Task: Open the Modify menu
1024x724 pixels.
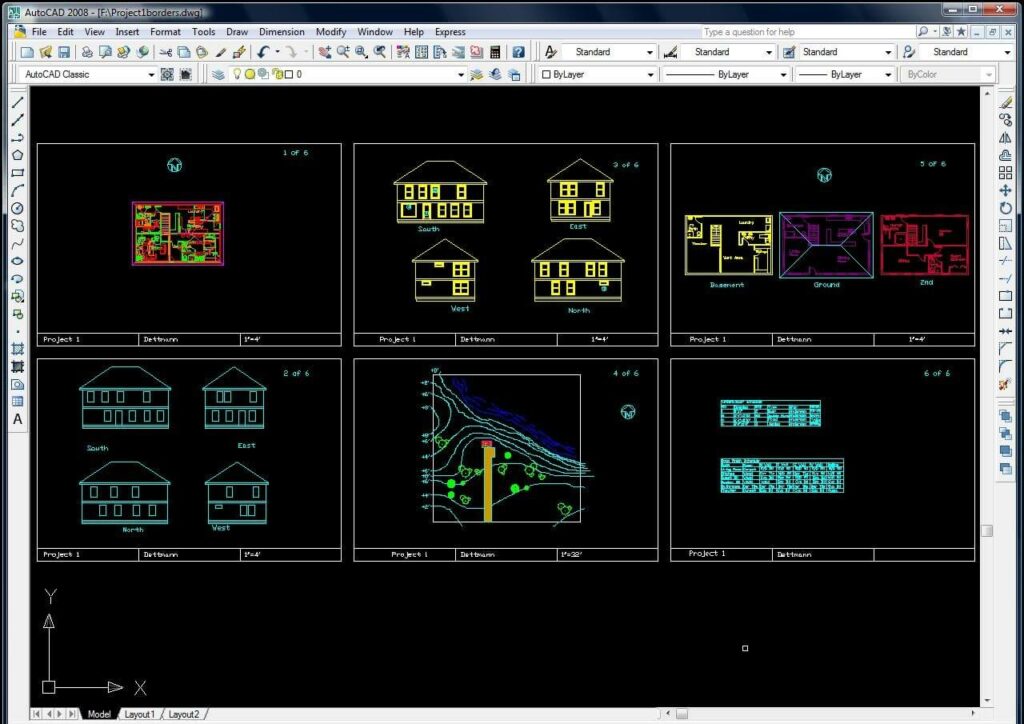Action: 331,31
